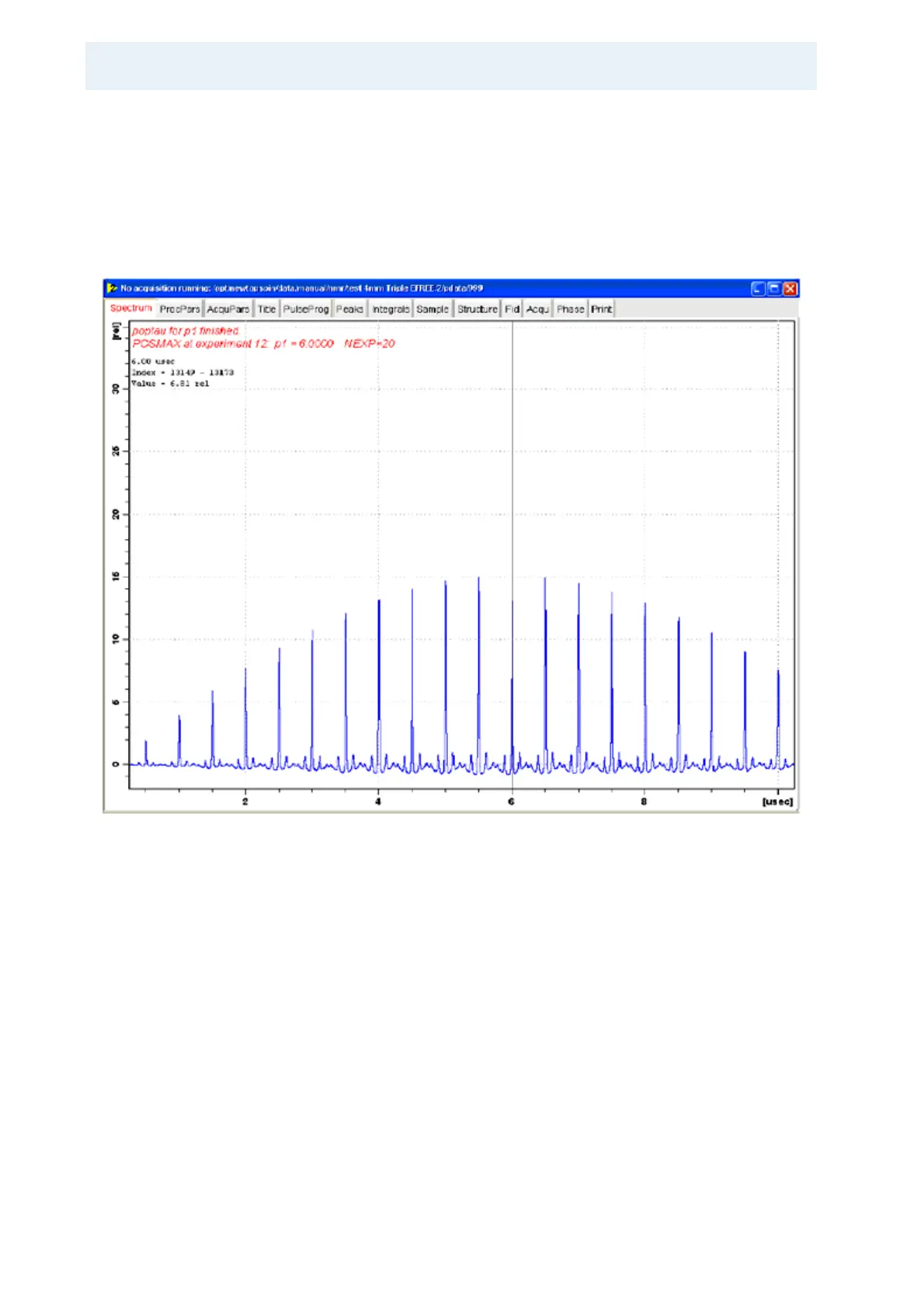Click the y-axis tick label 20
The width and height of the screenshot is (924, 1308).
pyautogui.click(x=116, y=514)
